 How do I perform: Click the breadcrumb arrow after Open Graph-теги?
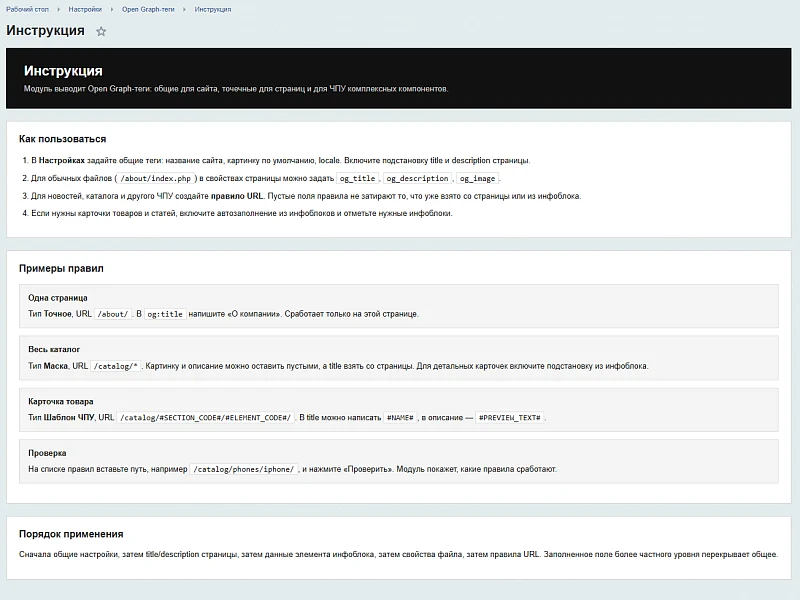coord(184,9)
